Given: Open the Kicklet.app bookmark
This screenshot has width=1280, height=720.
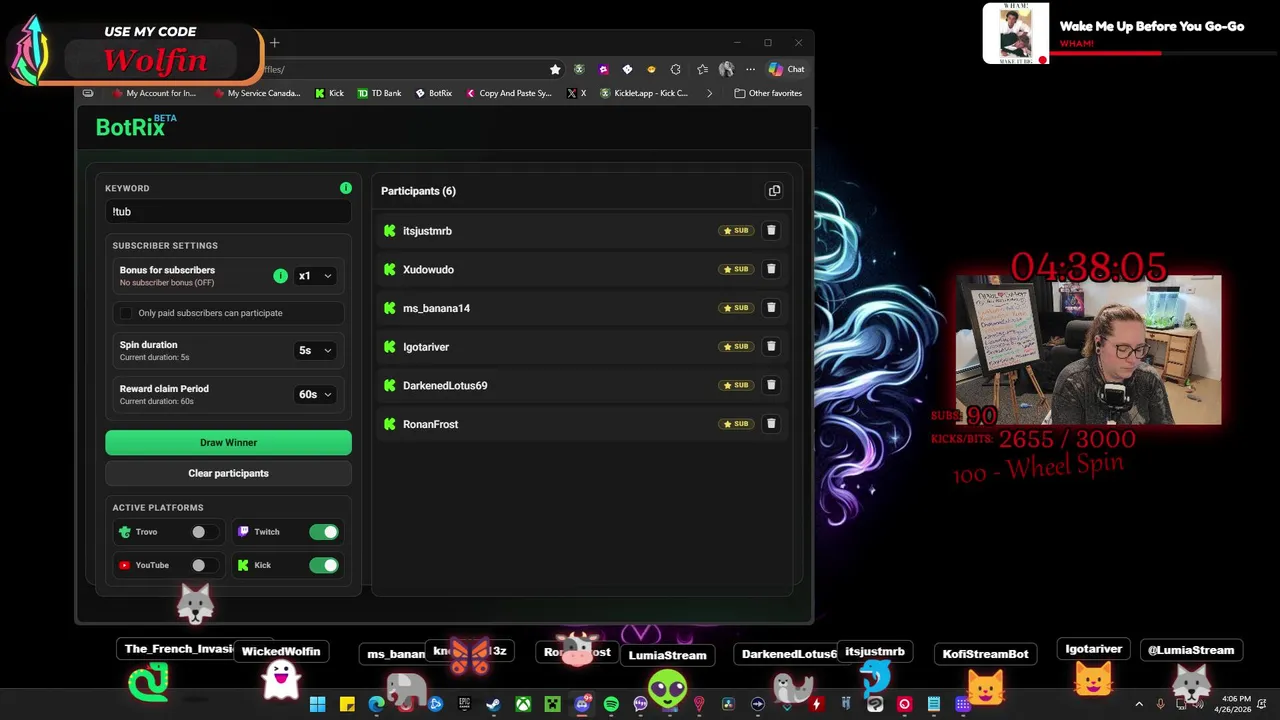Looking at the screenshot, I should [645, 93].
